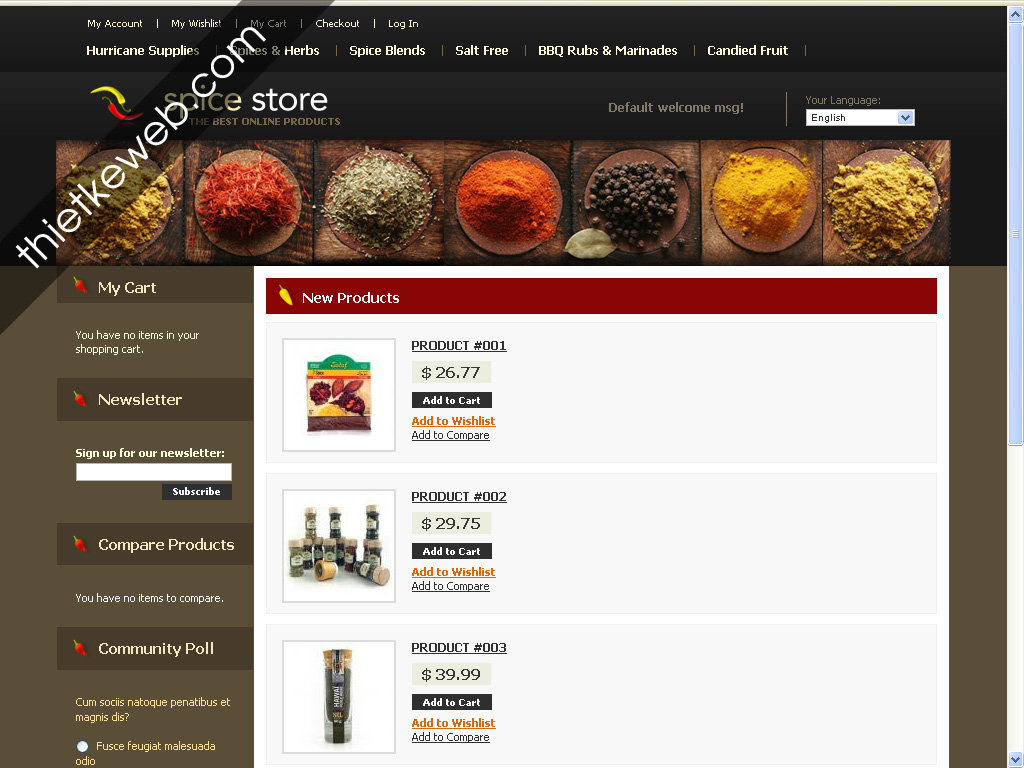Add Product #003 to cart
1024x768 pixels.
point(451,702)
